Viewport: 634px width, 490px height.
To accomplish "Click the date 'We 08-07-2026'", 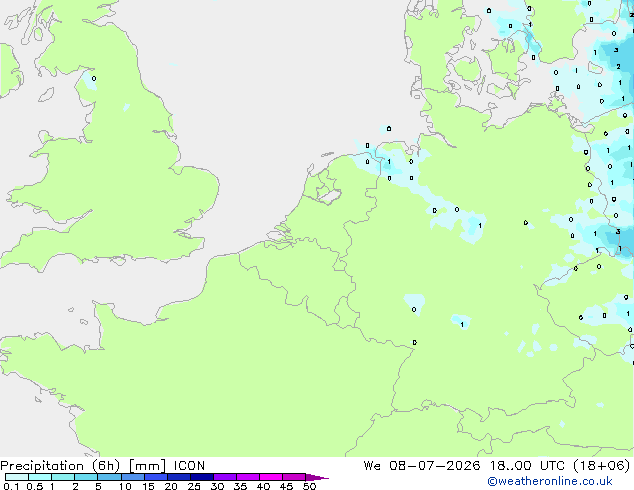I will pyautogui.click(x=422, y=466).
